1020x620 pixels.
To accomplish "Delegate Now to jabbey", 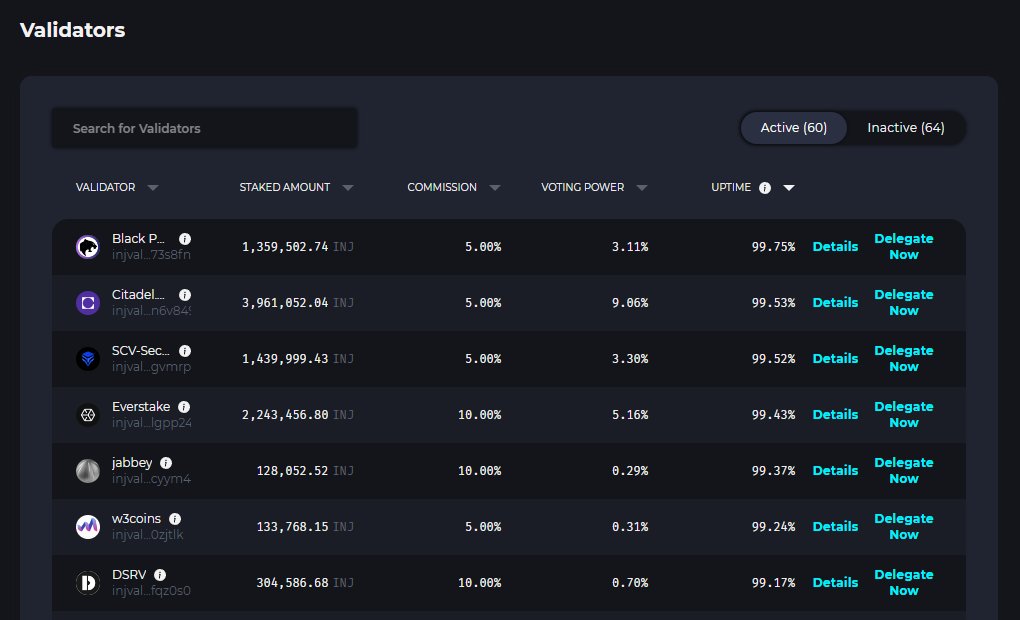I will click(904, 470).
